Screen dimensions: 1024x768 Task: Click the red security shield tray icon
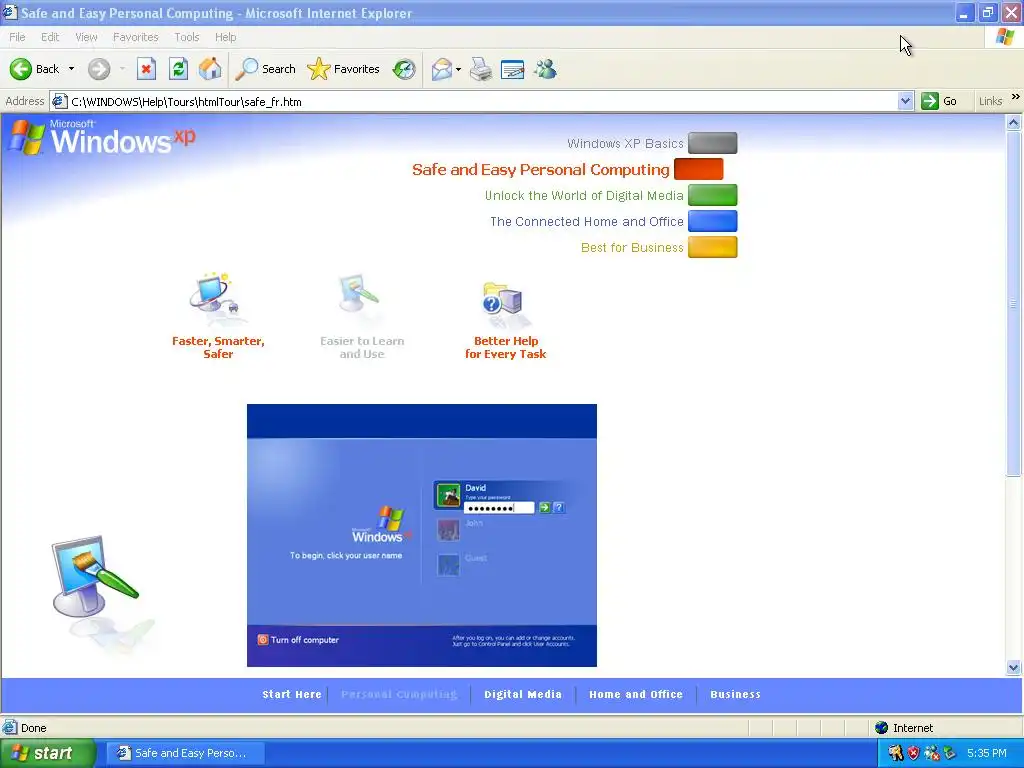point(914,753)
